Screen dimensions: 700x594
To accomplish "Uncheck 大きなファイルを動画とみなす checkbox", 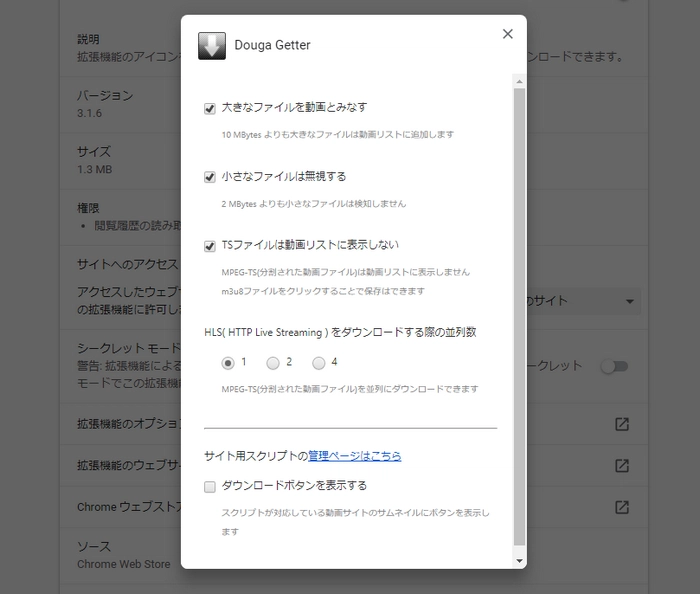I will [210, 108].
